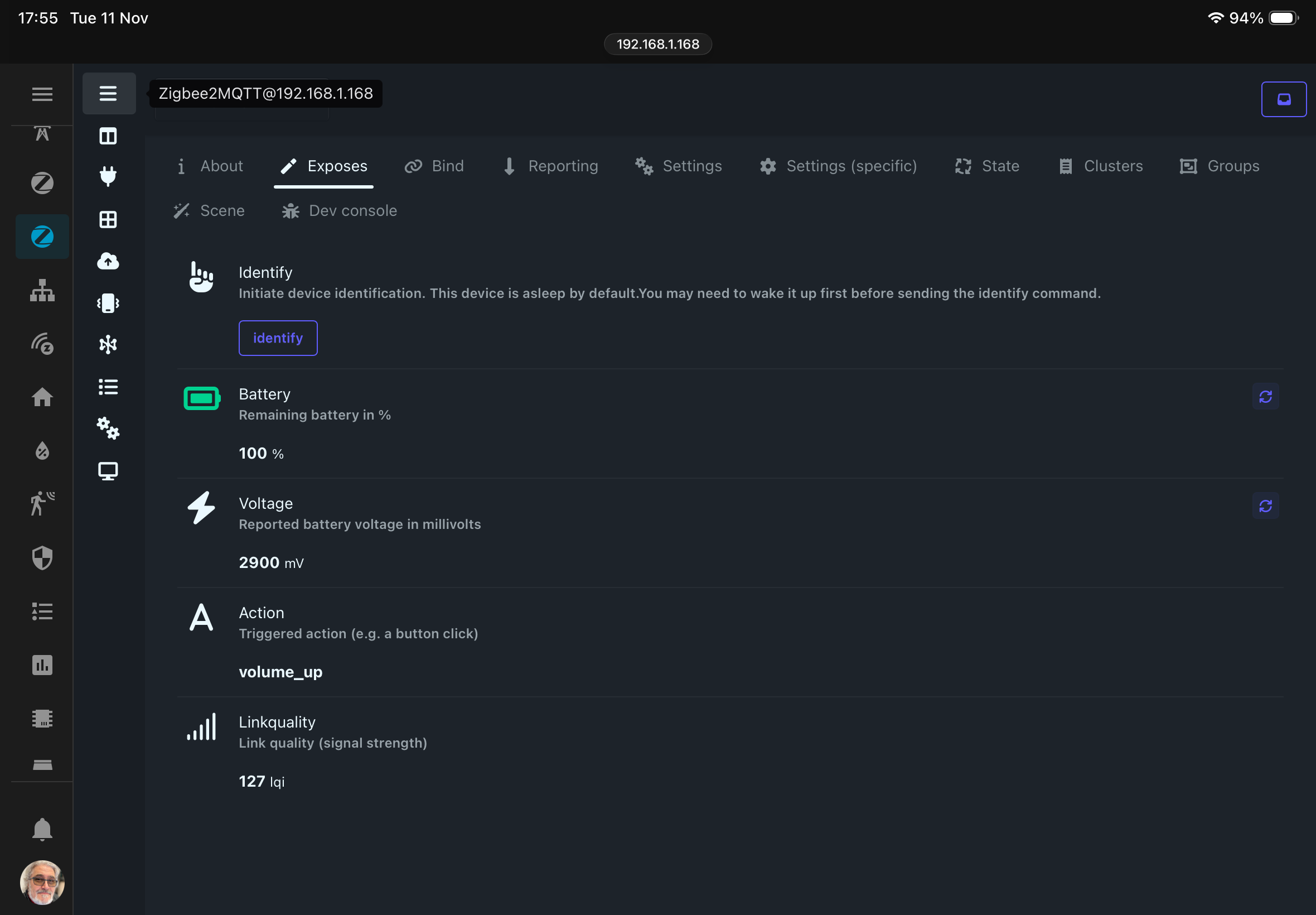Open the notifications bell
This screenshot has height=915, width=1316.
click(42, 830)
